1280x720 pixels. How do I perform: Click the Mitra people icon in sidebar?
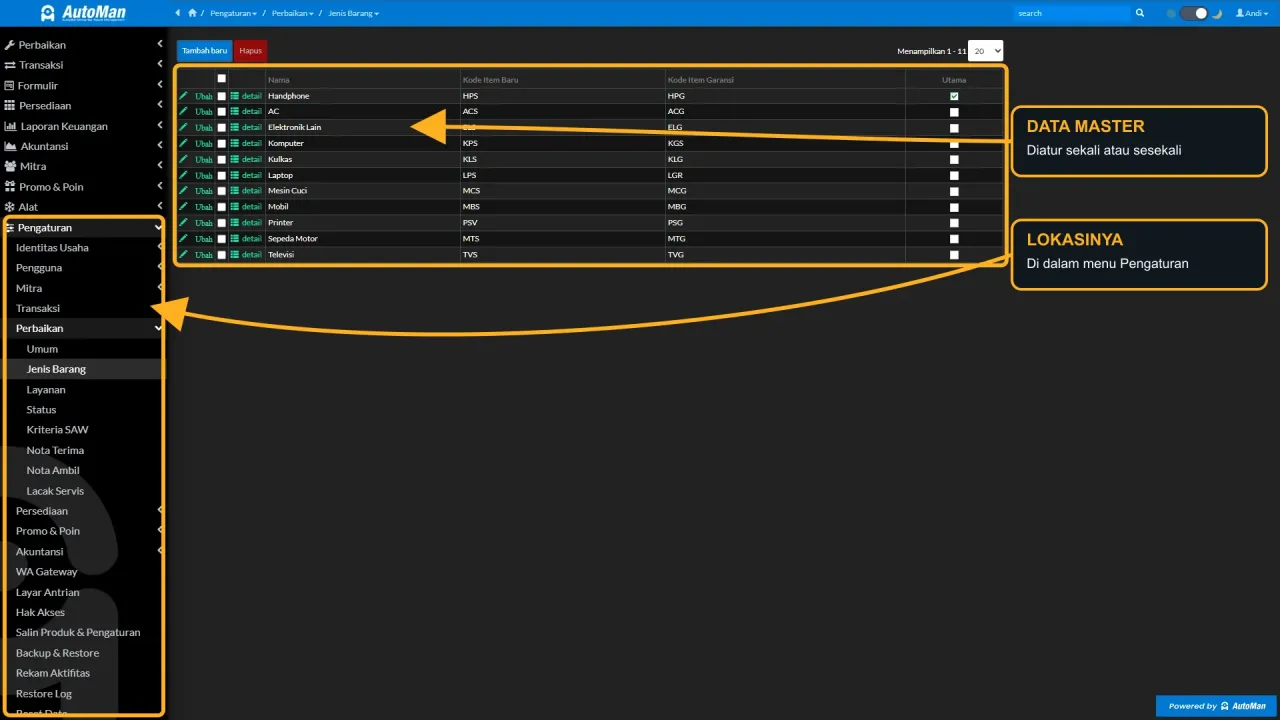coord(10,166)
